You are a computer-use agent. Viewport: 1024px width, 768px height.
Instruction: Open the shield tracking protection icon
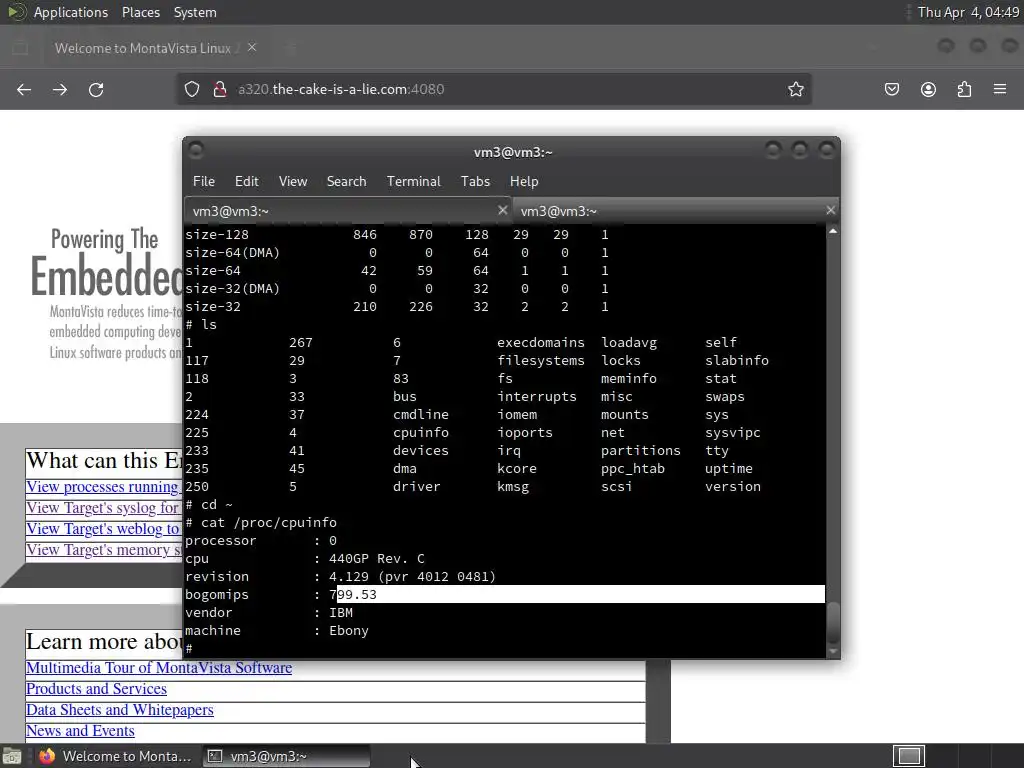[x=191, y=89]
